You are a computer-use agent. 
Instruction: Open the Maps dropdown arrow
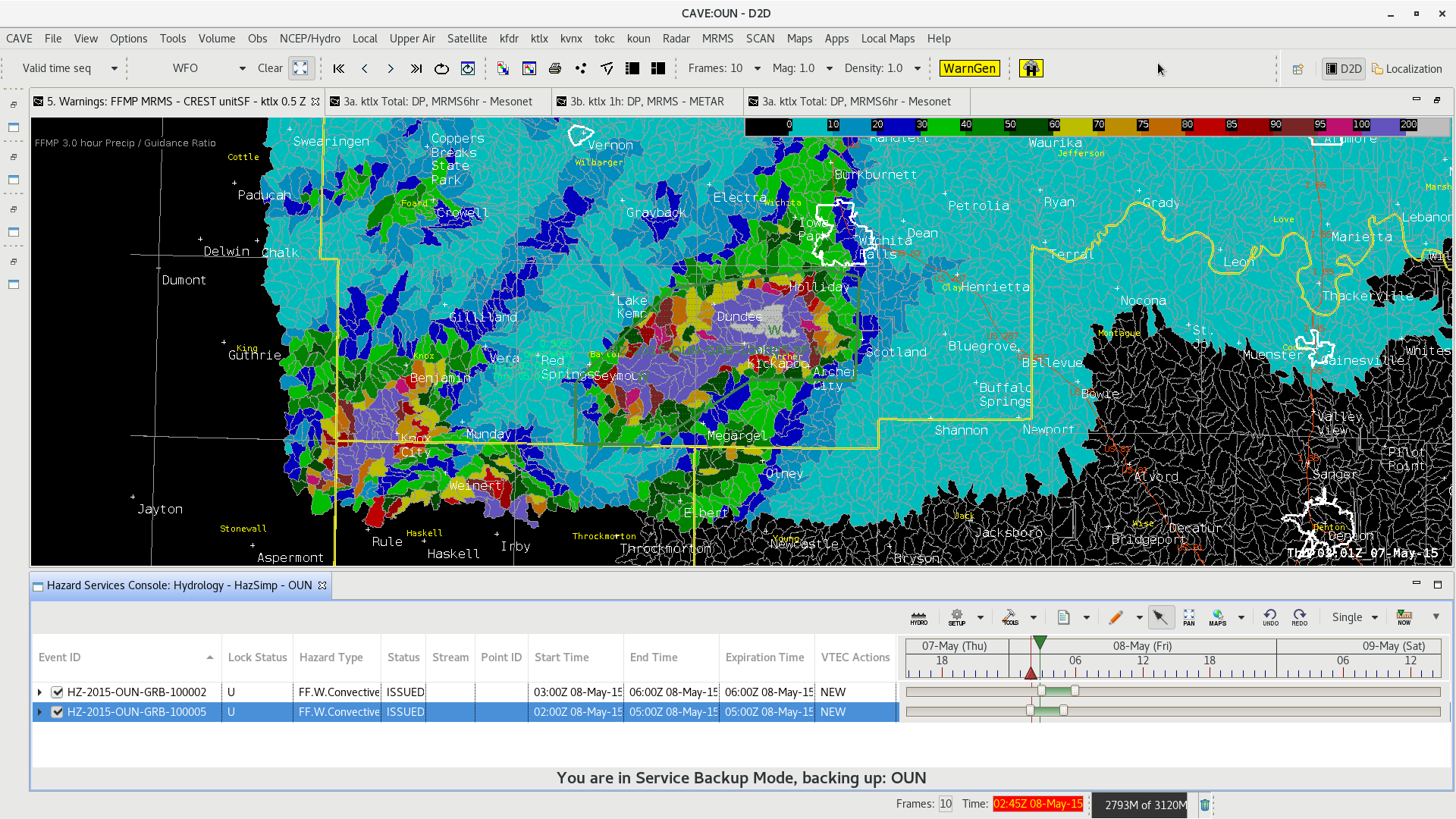pyautogui.click(x=1241, y=617)
